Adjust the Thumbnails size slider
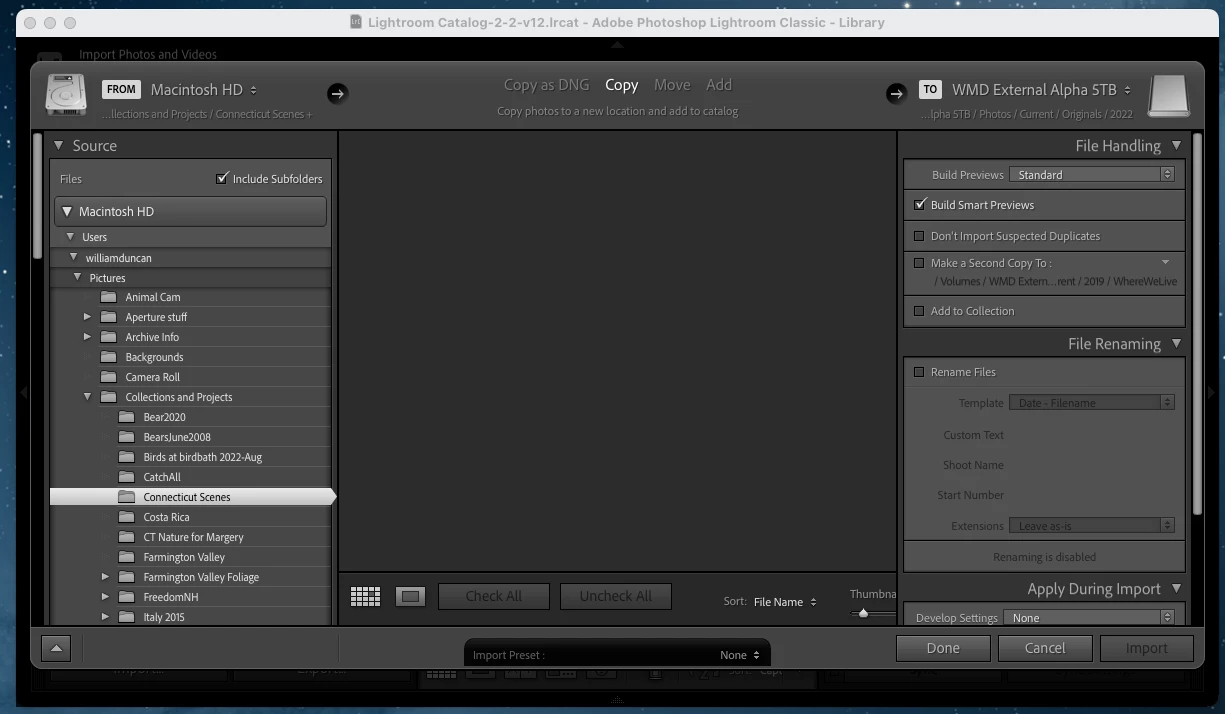 tap(864, 613)
